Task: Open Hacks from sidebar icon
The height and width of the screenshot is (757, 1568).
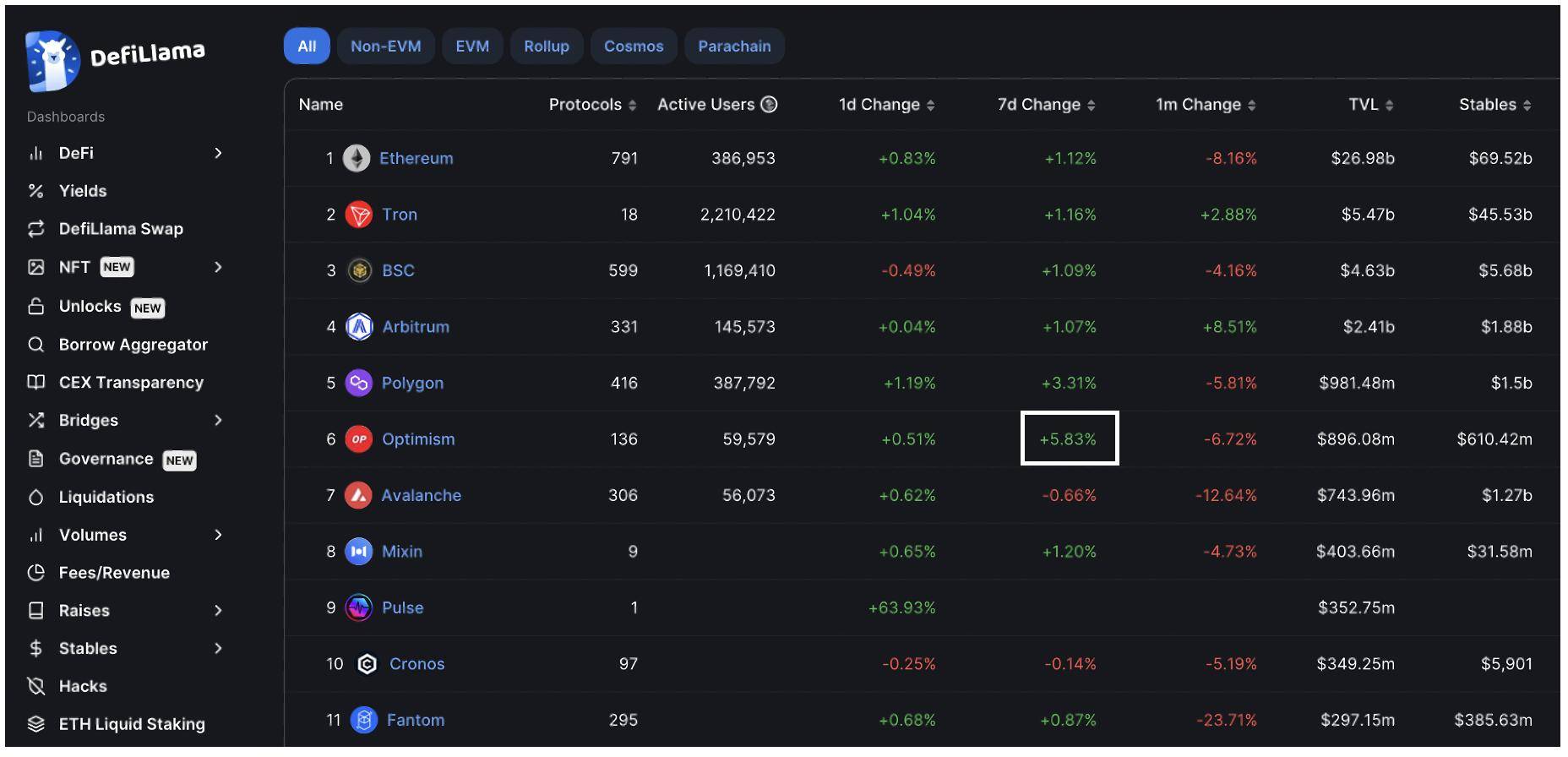Action: pos(35,686)
